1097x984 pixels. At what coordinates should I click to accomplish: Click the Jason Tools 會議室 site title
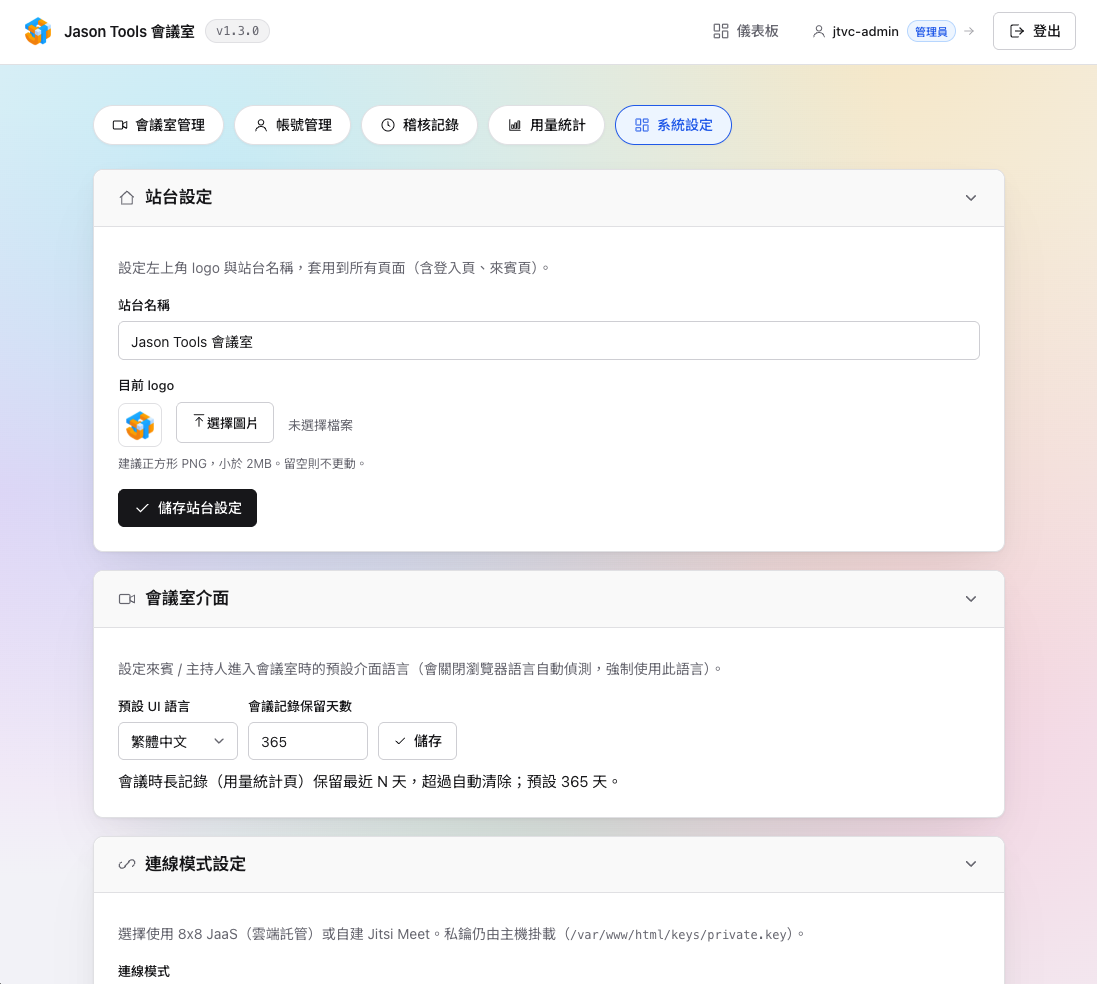(129, 31)
